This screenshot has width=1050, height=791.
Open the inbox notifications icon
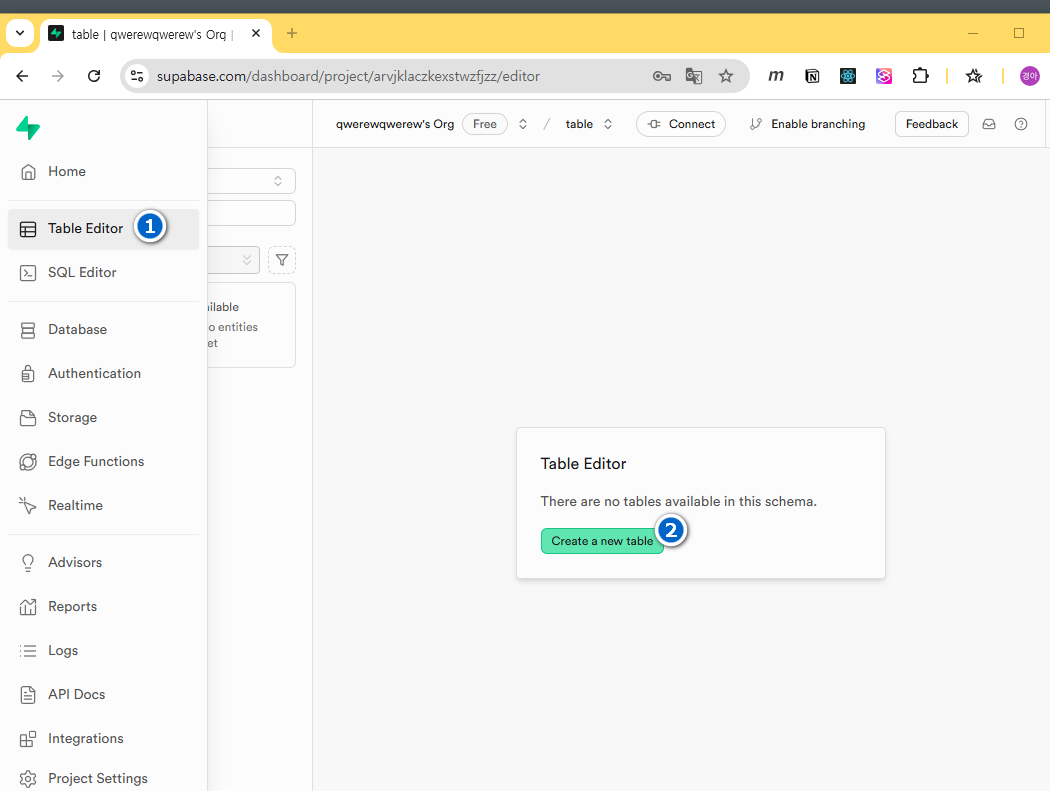pyautogui.click(x=988, y=124)
